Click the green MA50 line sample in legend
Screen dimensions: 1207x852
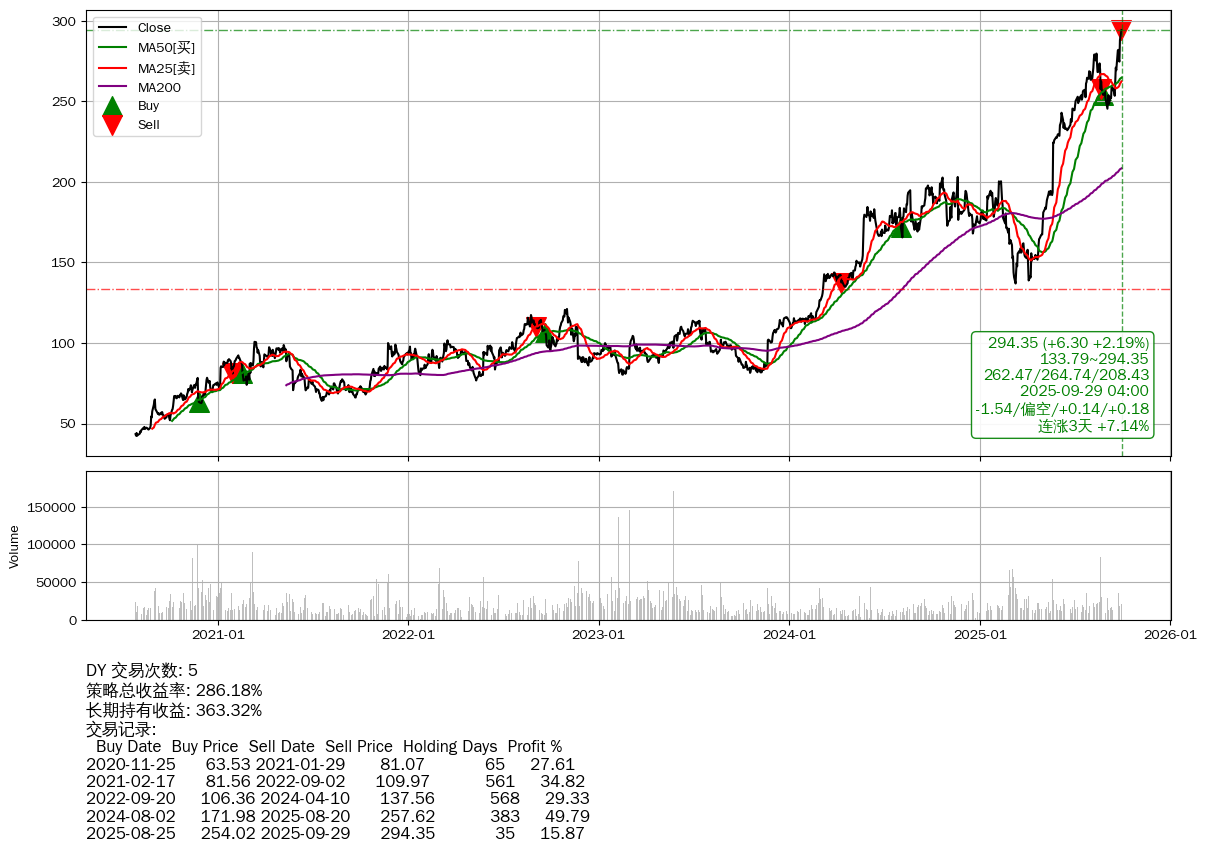tap(113, 47)
